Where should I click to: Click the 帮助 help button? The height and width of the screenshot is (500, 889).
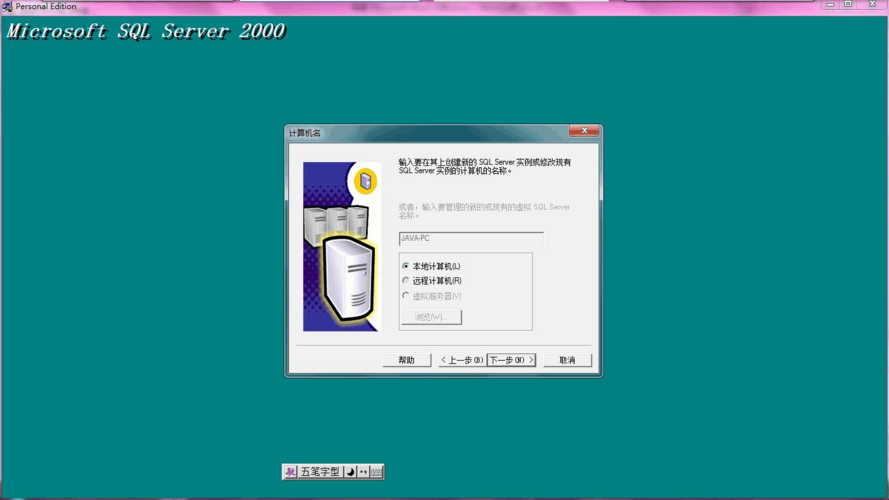pos(407,360)
